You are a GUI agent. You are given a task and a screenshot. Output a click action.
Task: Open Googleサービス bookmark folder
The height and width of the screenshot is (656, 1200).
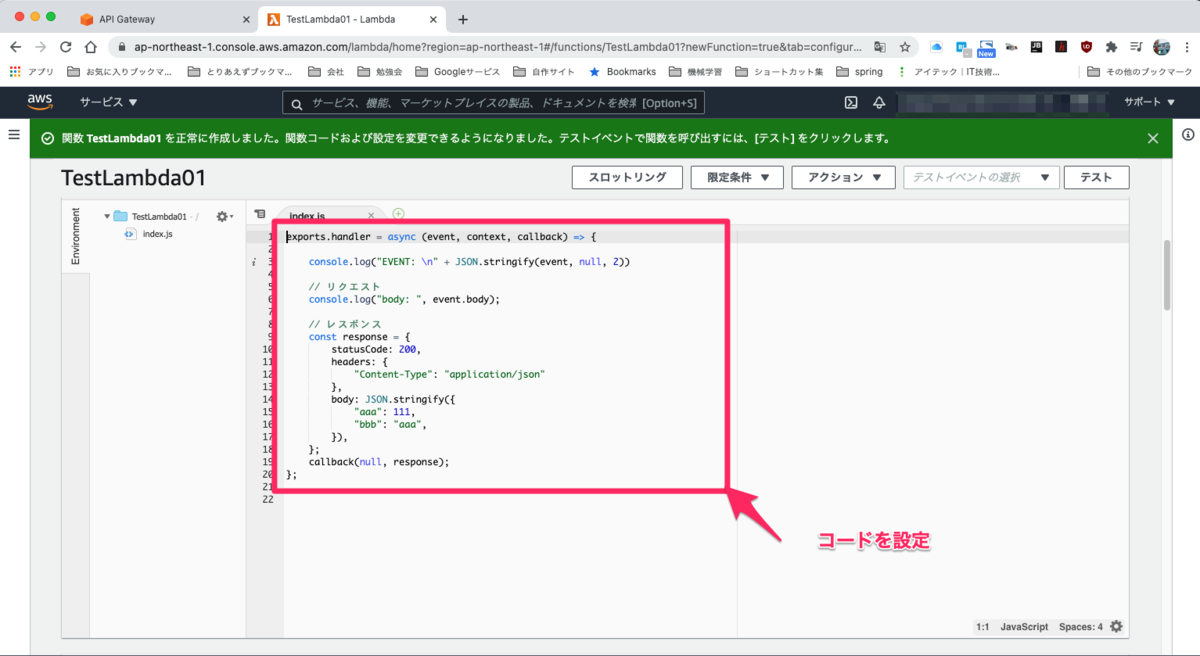point(457,72)
